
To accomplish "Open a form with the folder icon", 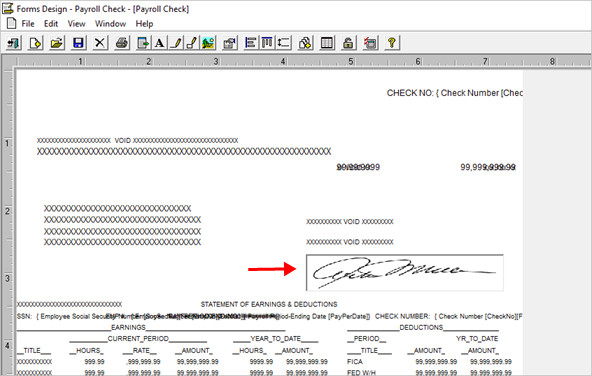I will click(57, 43).
